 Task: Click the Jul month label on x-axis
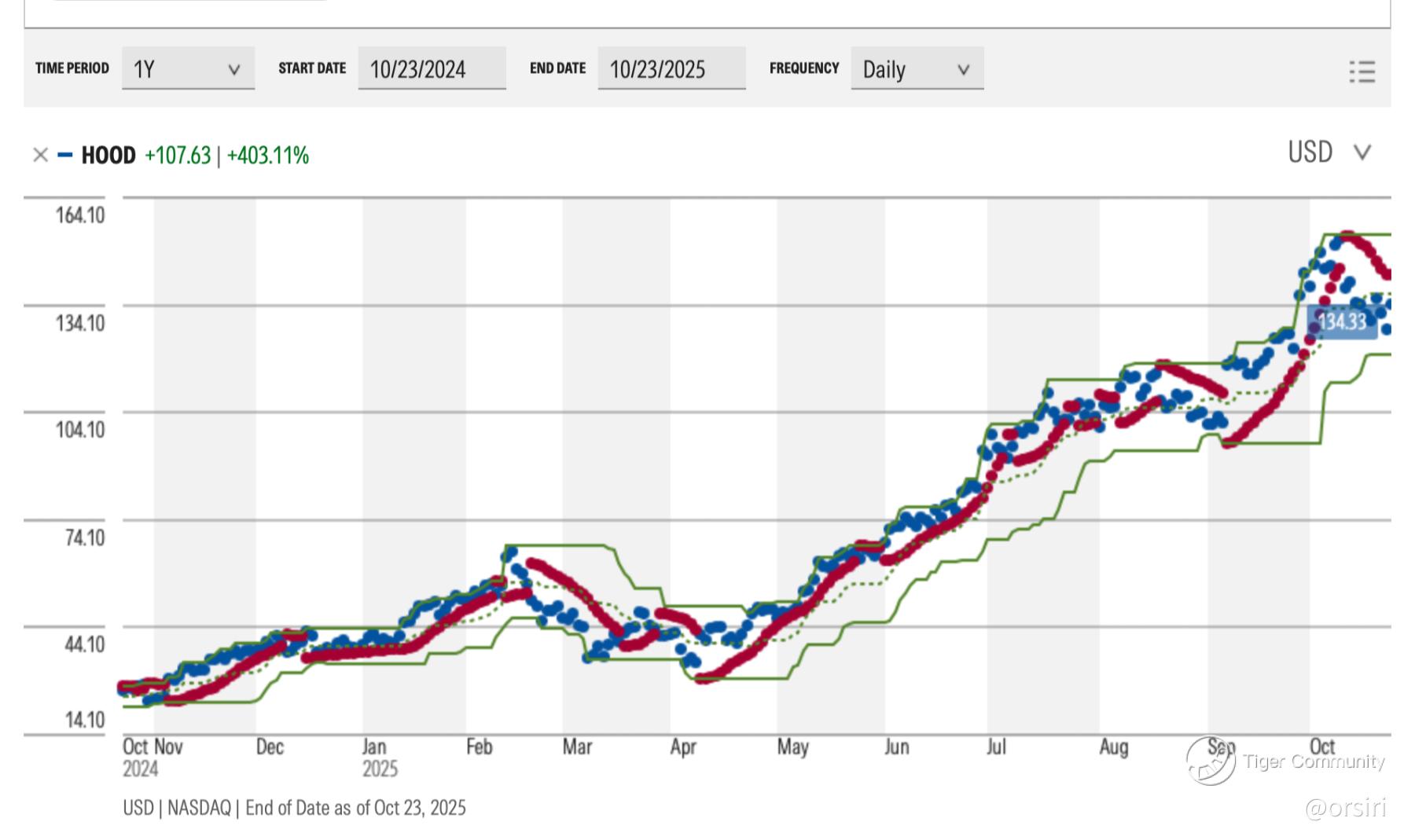pos(996,746)
